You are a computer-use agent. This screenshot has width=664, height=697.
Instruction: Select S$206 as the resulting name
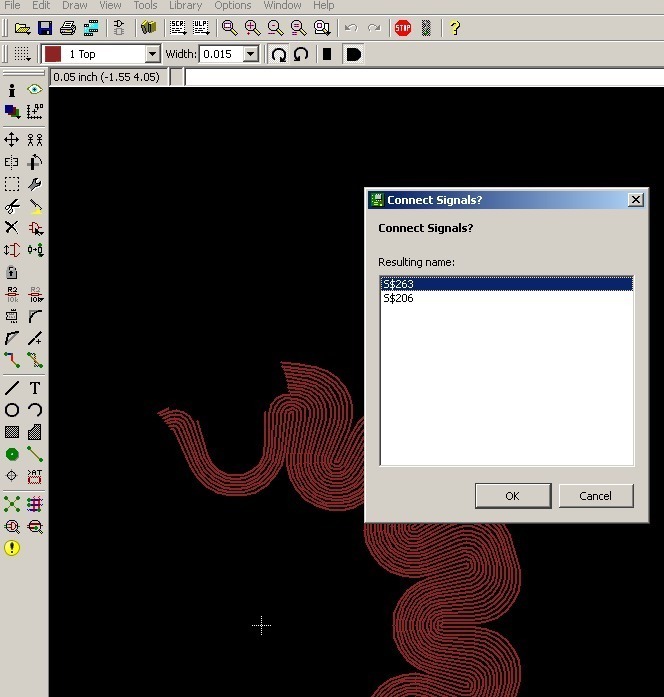[399, 298]
